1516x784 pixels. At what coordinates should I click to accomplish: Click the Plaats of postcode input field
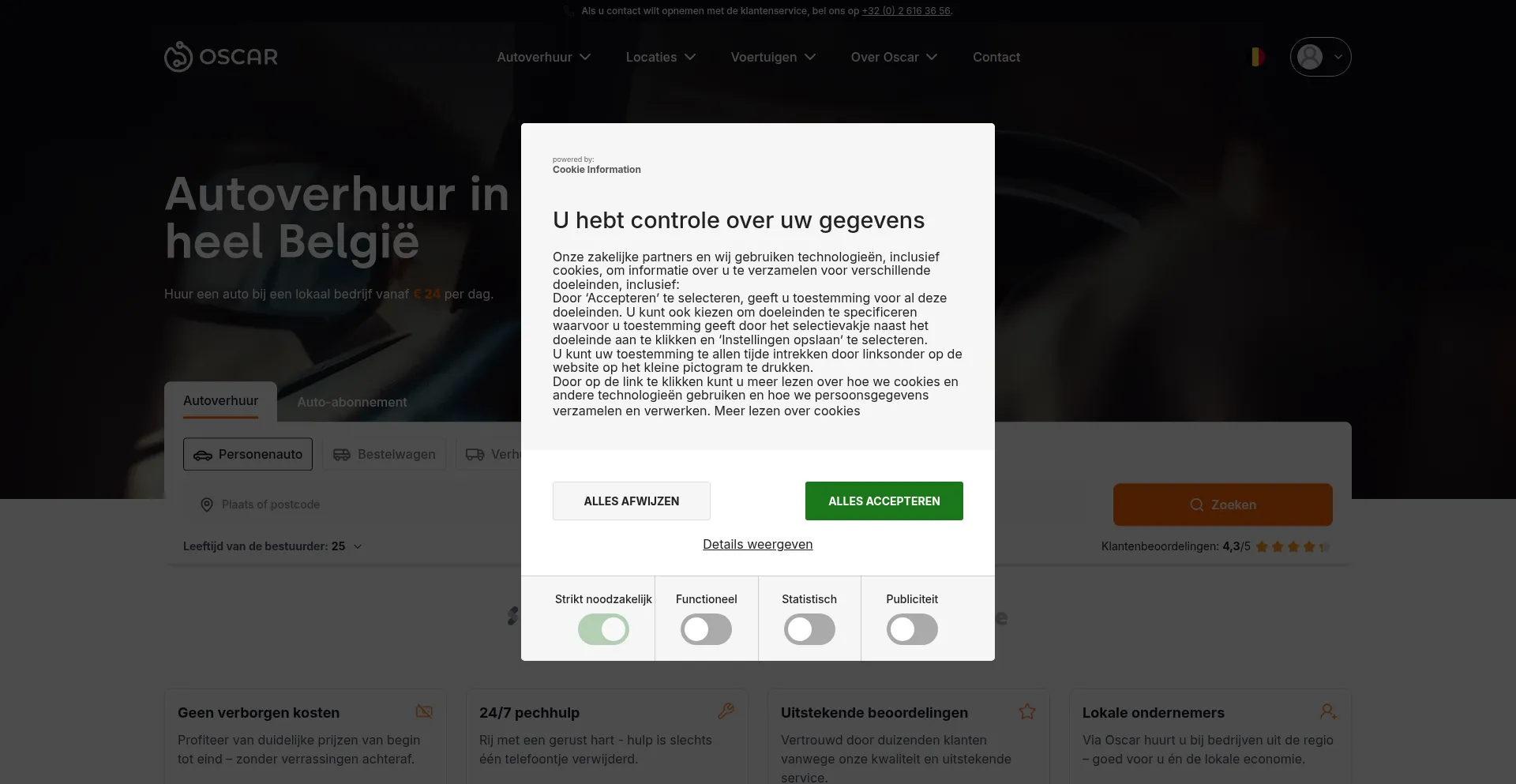pos(347,505)
